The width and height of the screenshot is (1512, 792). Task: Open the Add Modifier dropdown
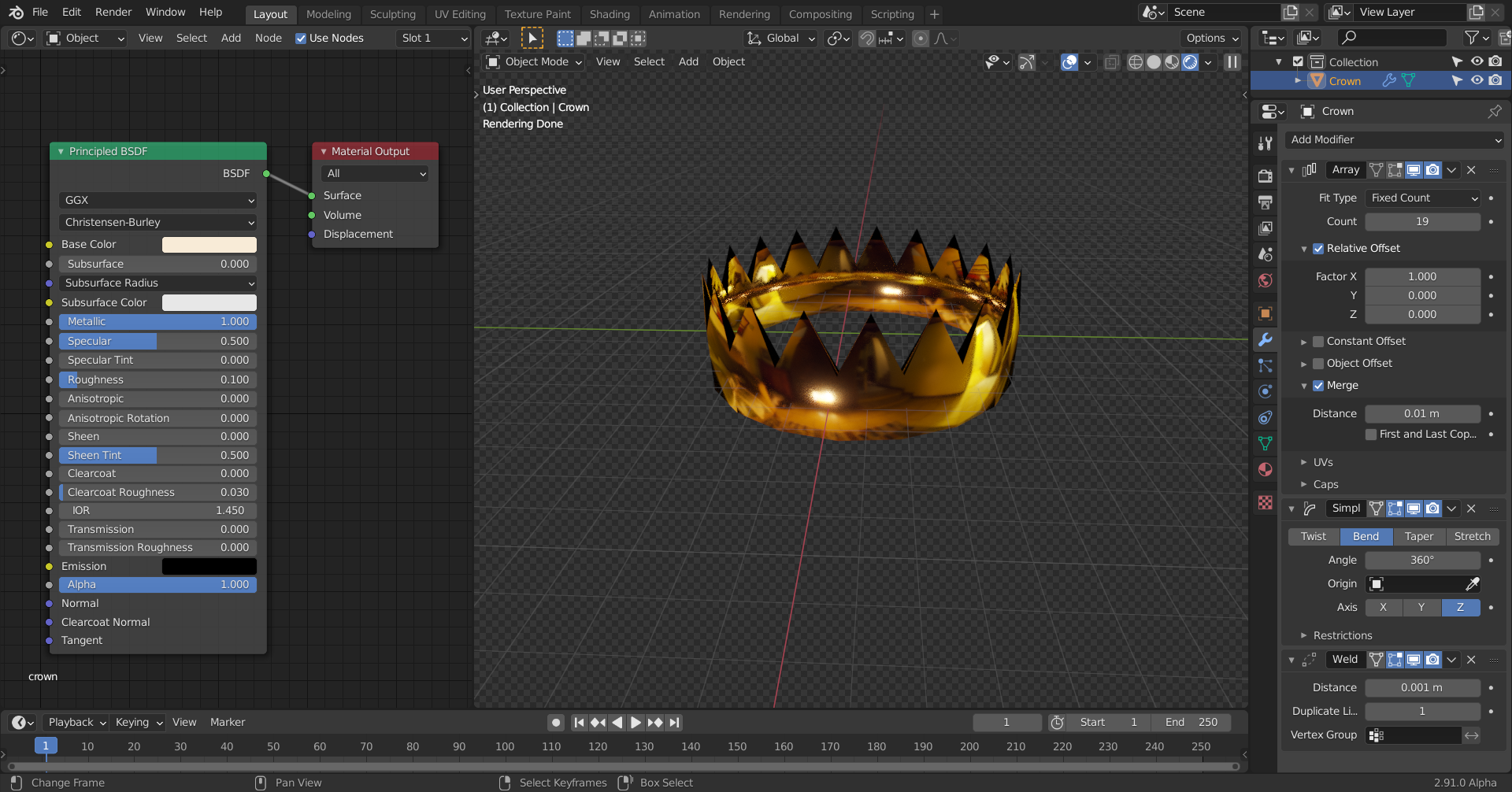(1395, 140)
